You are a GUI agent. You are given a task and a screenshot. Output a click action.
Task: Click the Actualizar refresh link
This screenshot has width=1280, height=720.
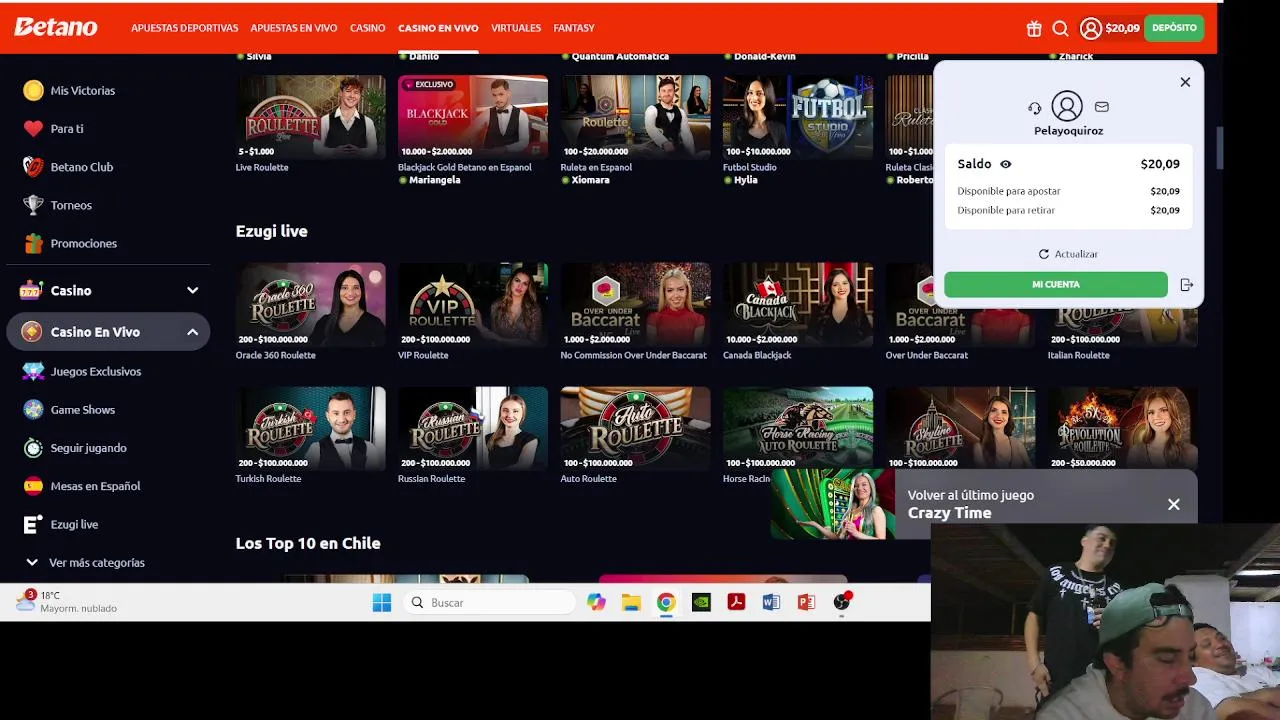coord(1068,254)
